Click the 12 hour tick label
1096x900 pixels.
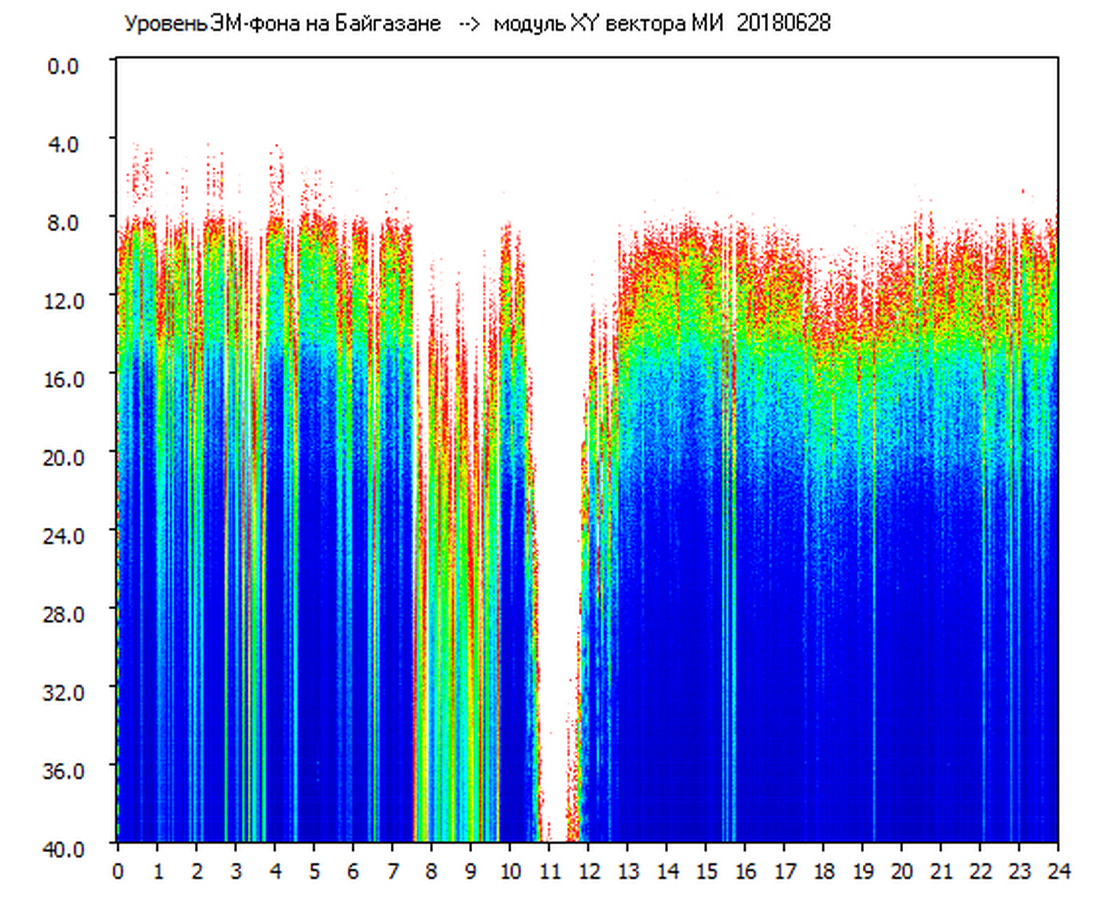pyautogui.click(x=588, y=871)
